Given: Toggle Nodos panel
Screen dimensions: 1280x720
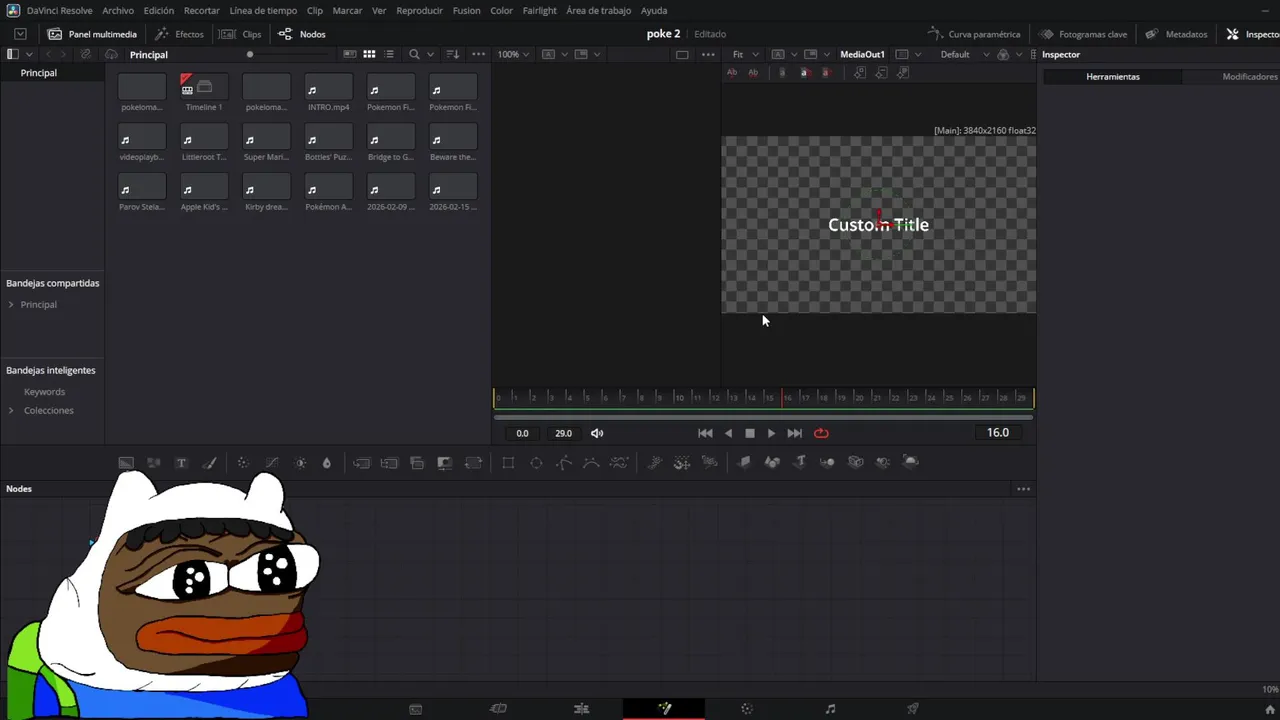Looking at the screenshot, I should pos(302,34).
